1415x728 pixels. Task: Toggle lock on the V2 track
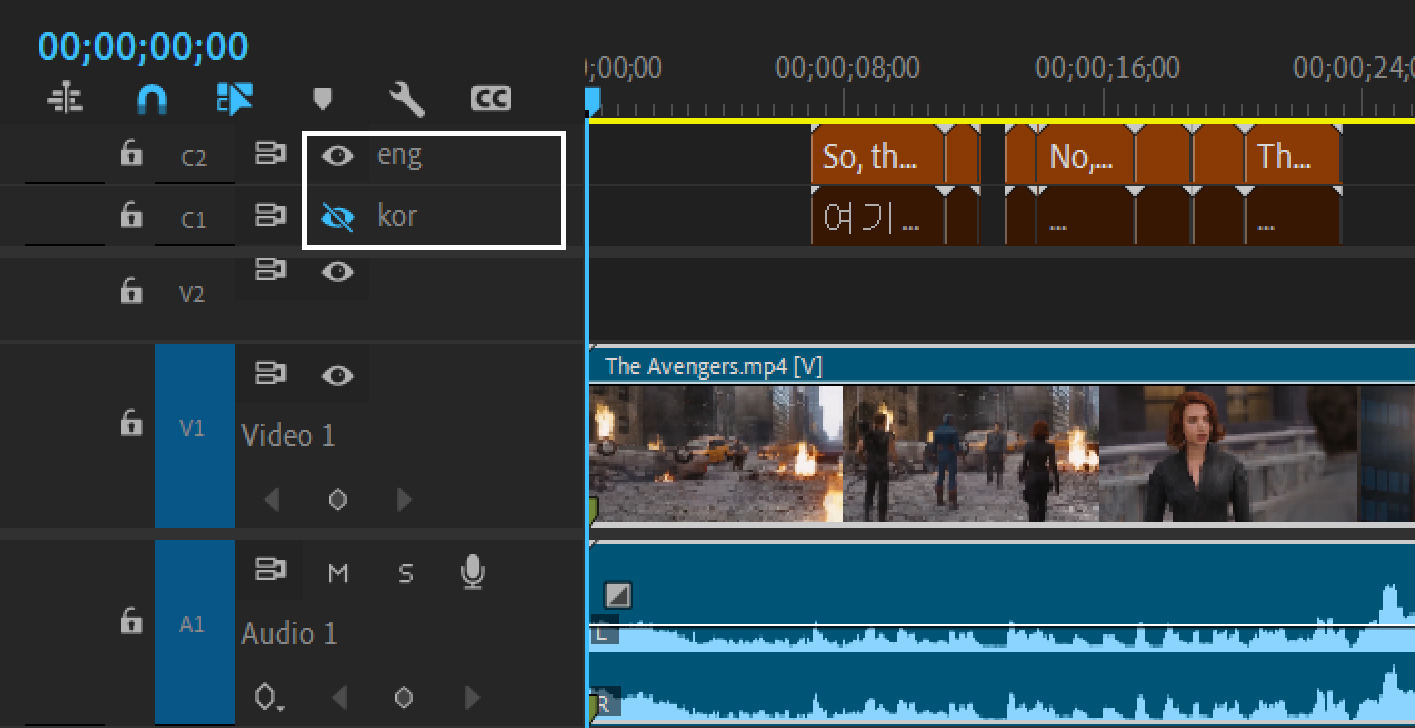[x=131, y=290]
